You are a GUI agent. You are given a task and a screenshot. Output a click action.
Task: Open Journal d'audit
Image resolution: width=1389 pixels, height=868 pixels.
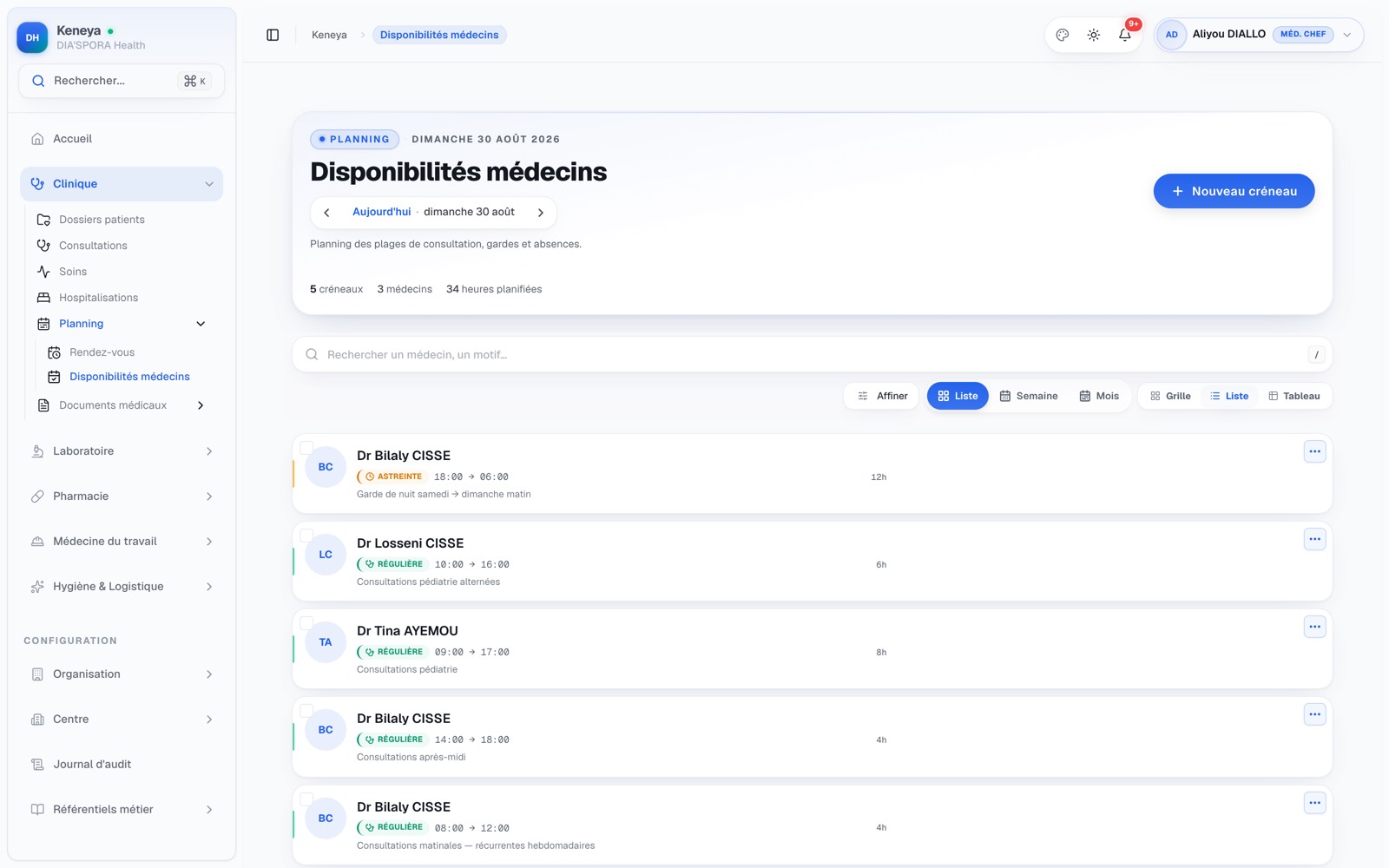122,765
